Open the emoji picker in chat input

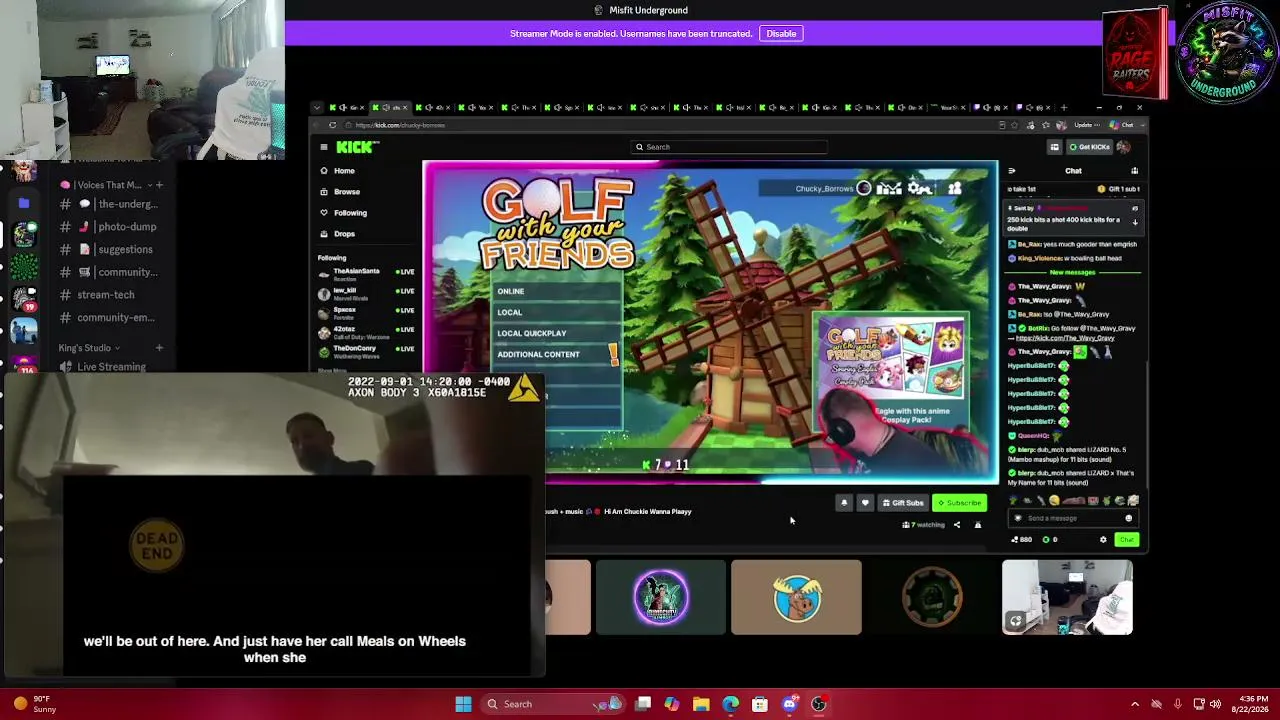click(x=1129, y=518)
